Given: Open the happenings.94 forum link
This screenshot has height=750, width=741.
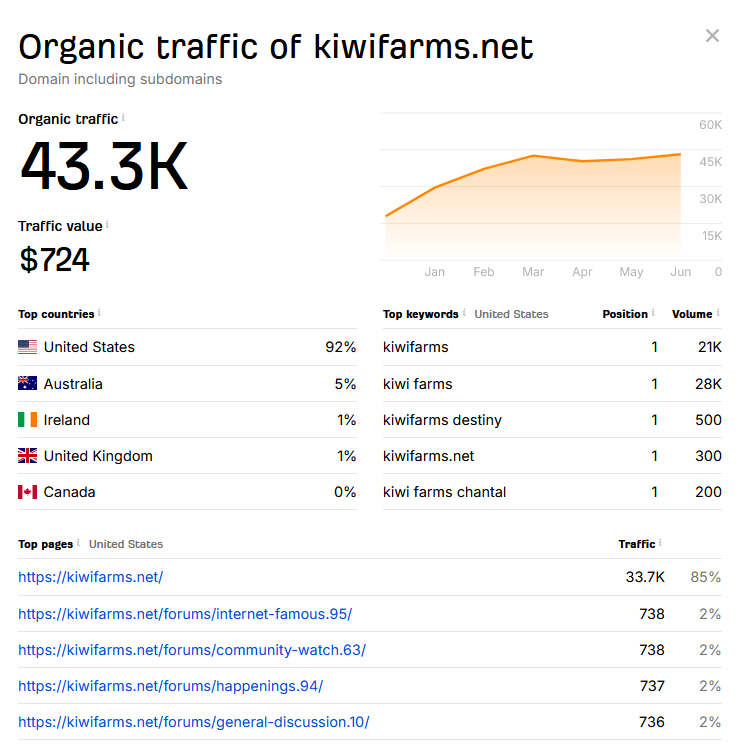Looking at the screenshot, I should (170, 686).
